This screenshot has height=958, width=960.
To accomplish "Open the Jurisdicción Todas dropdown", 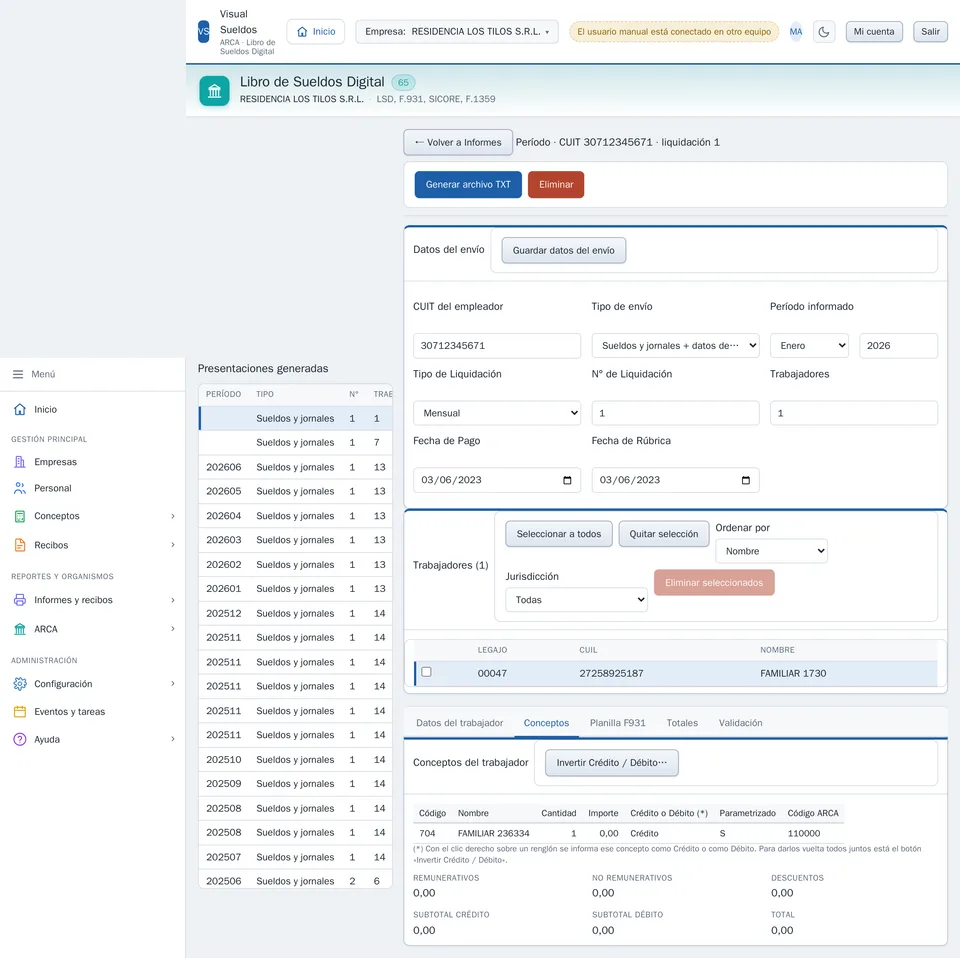I will pyautogui.click(x=576, y=600).
